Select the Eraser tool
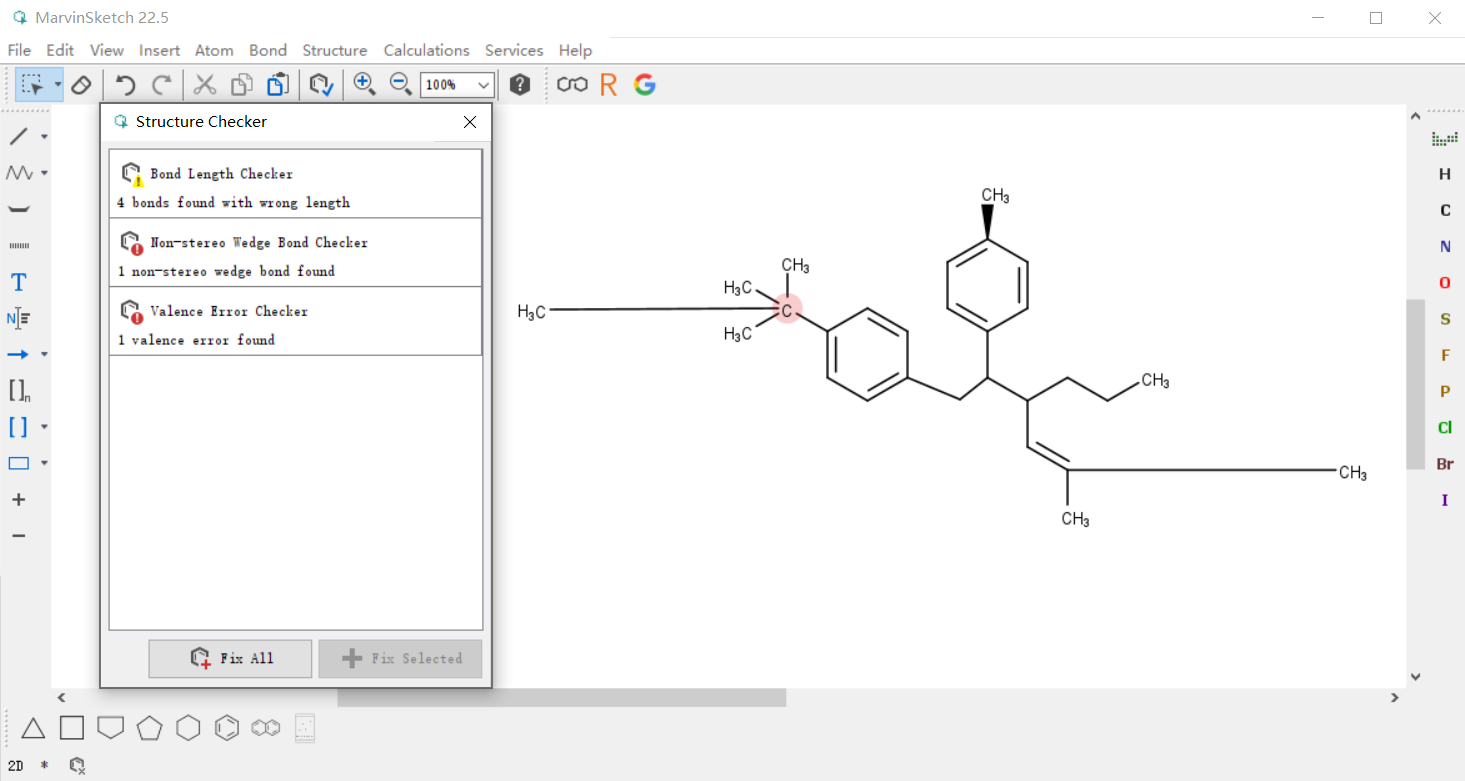The image size is (1465, 781). click(82, 85)
